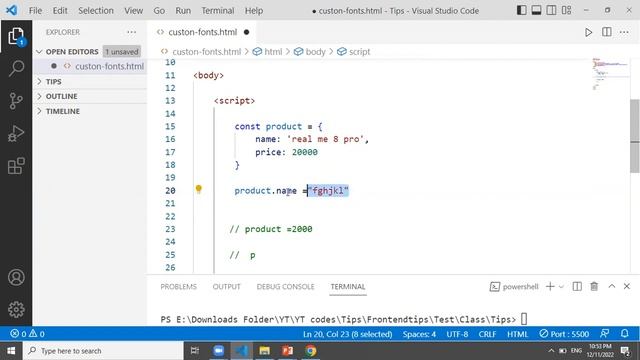Image resolution: width=640 pixels, height=360 pixels.
Task: Open the Extensions view
Action: [x=16, y=166]
